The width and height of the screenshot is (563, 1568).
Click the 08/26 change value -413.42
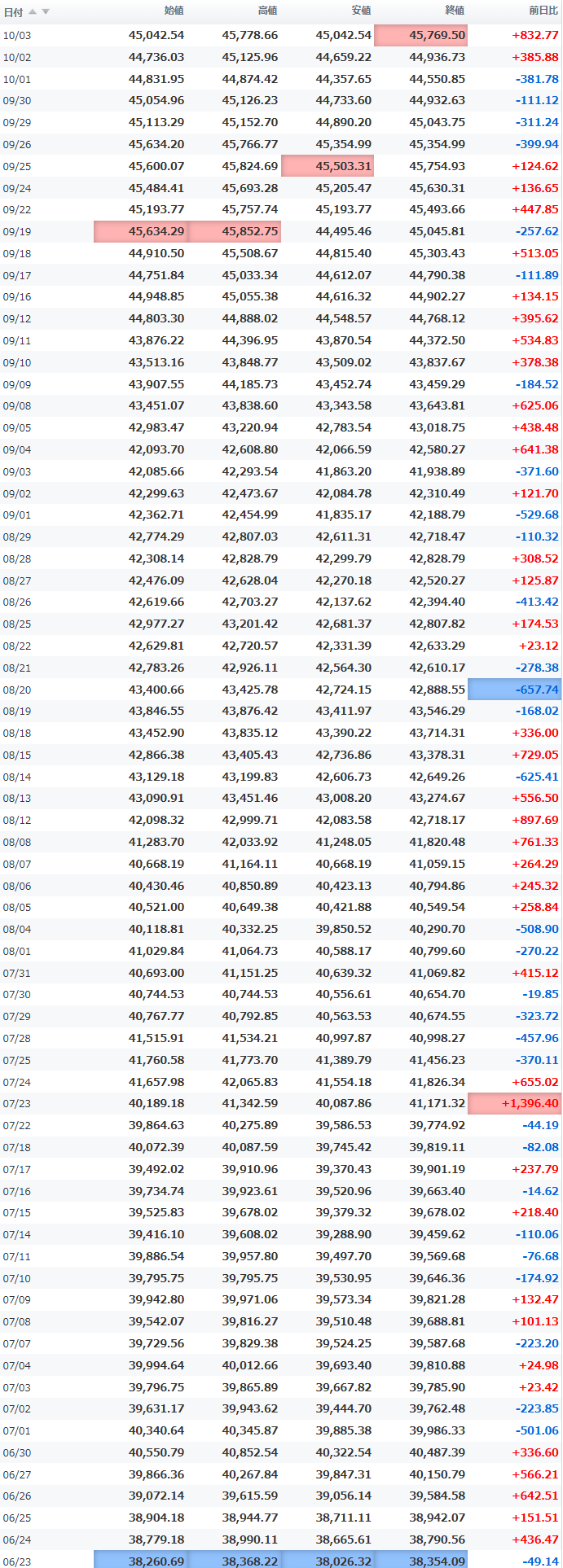point(537,602)
